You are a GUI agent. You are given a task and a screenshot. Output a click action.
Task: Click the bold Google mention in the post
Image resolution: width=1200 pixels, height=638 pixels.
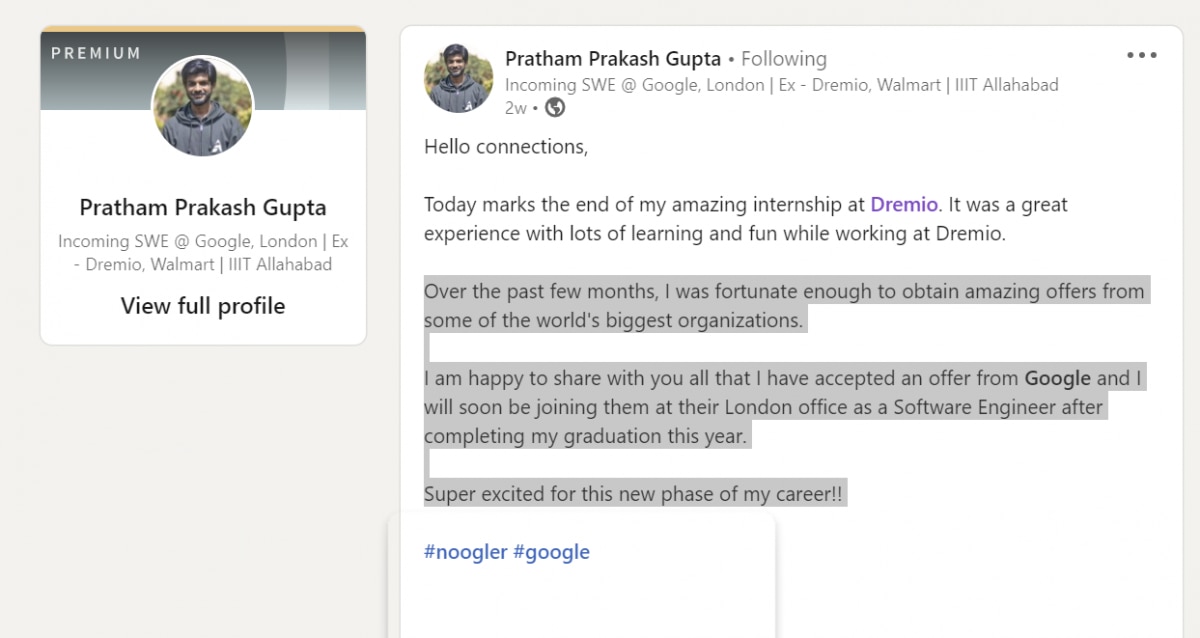pyautogui.click(x=1057, y=379)
